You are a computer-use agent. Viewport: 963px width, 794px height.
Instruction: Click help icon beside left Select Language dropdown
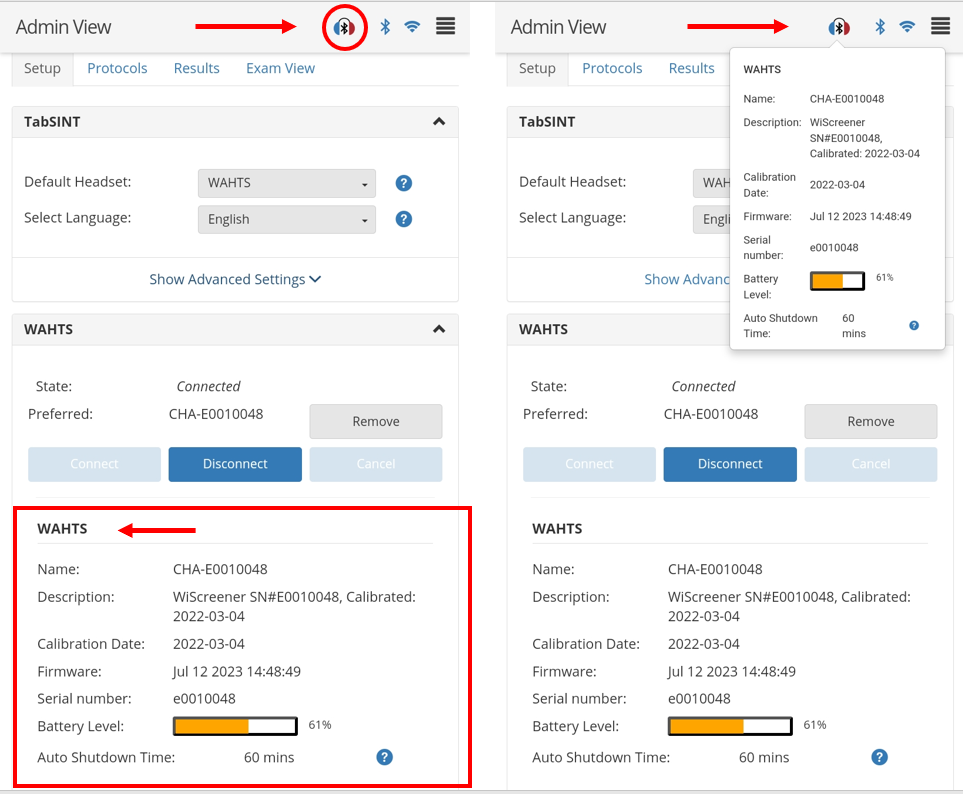tap(403, 219)
